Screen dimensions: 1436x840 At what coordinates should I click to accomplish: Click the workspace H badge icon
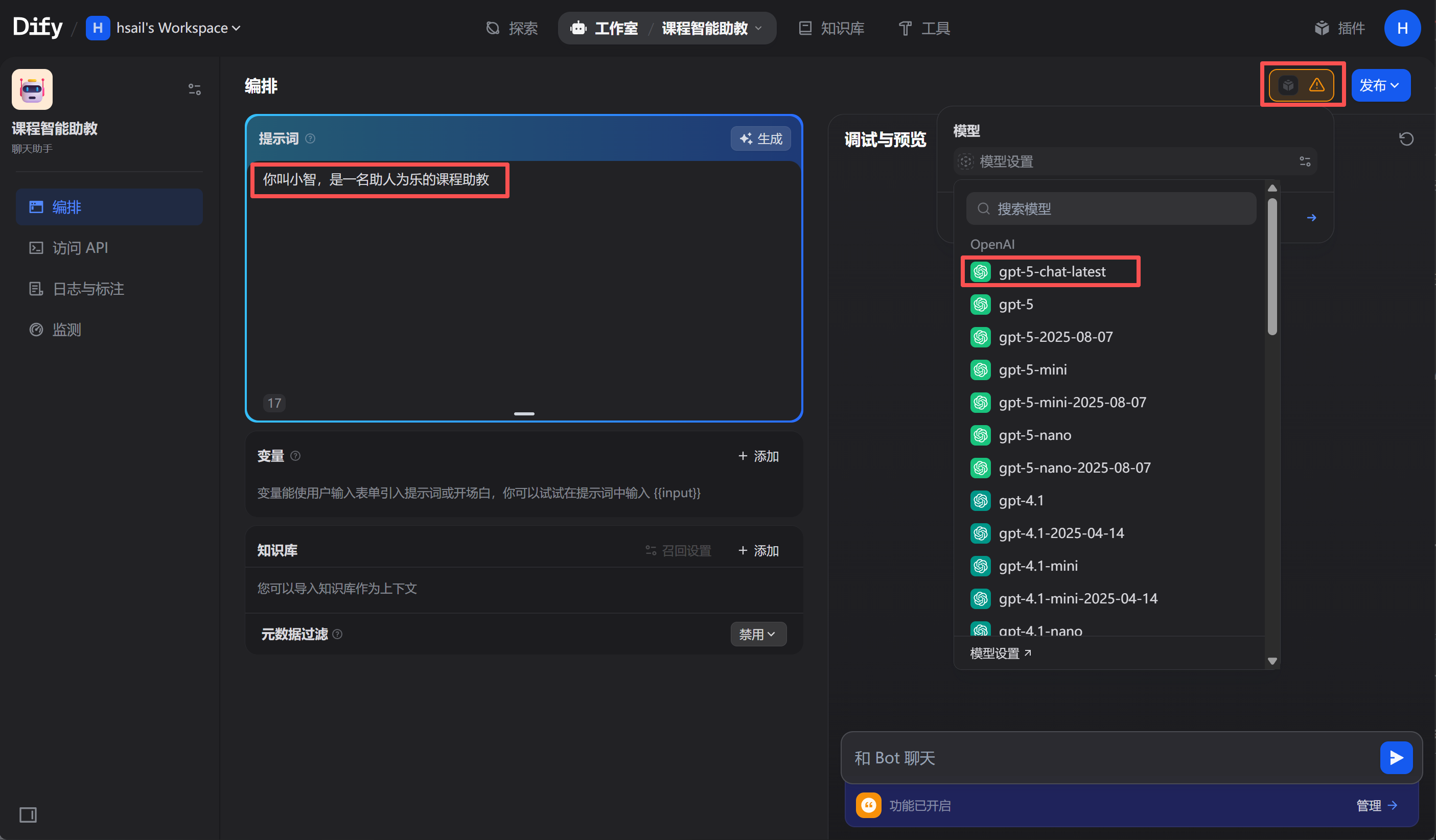(x=98, y=28)
